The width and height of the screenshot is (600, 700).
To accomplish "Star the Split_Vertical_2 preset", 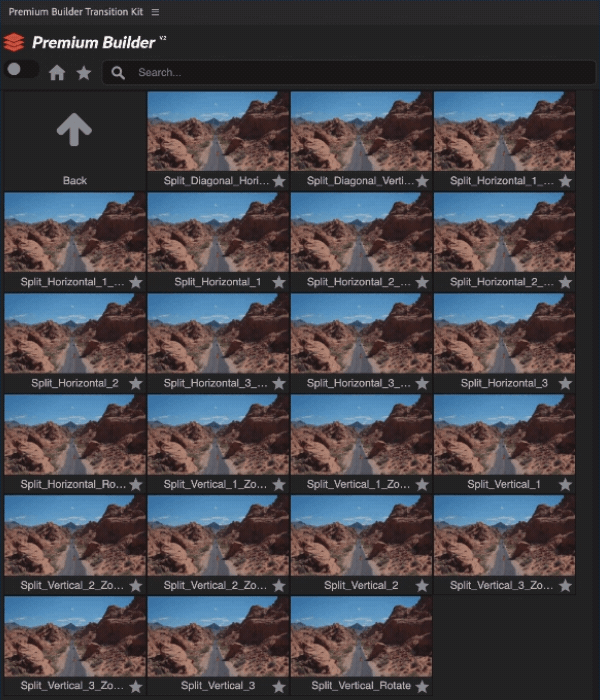I will 422,585.
